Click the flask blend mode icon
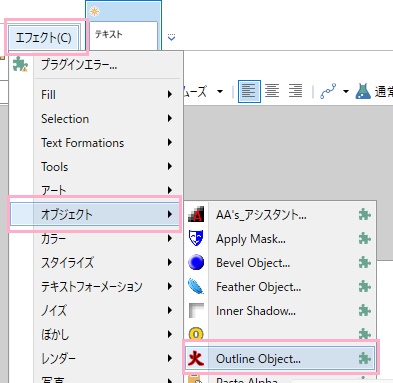Screen dimensions: 393x383 click(363, 91)
